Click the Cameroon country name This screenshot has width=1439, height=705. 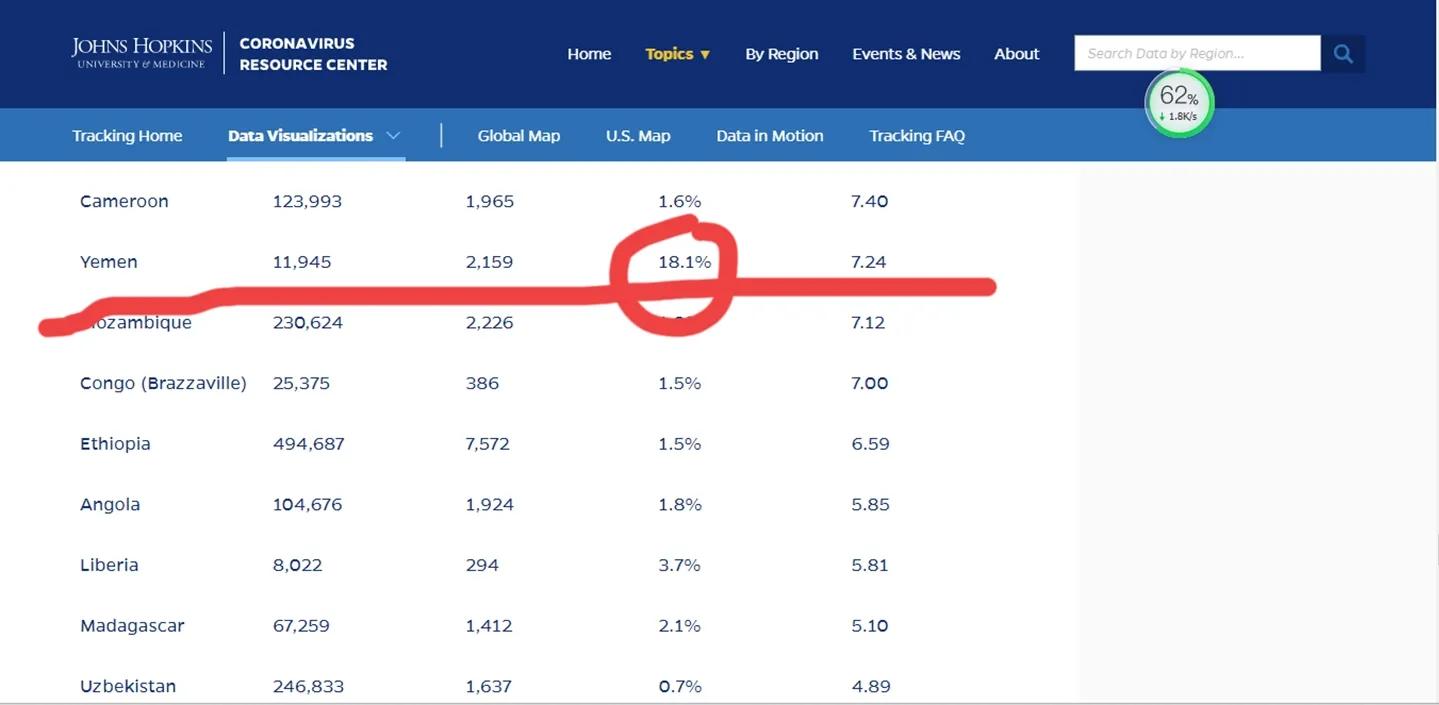[124, 201]
